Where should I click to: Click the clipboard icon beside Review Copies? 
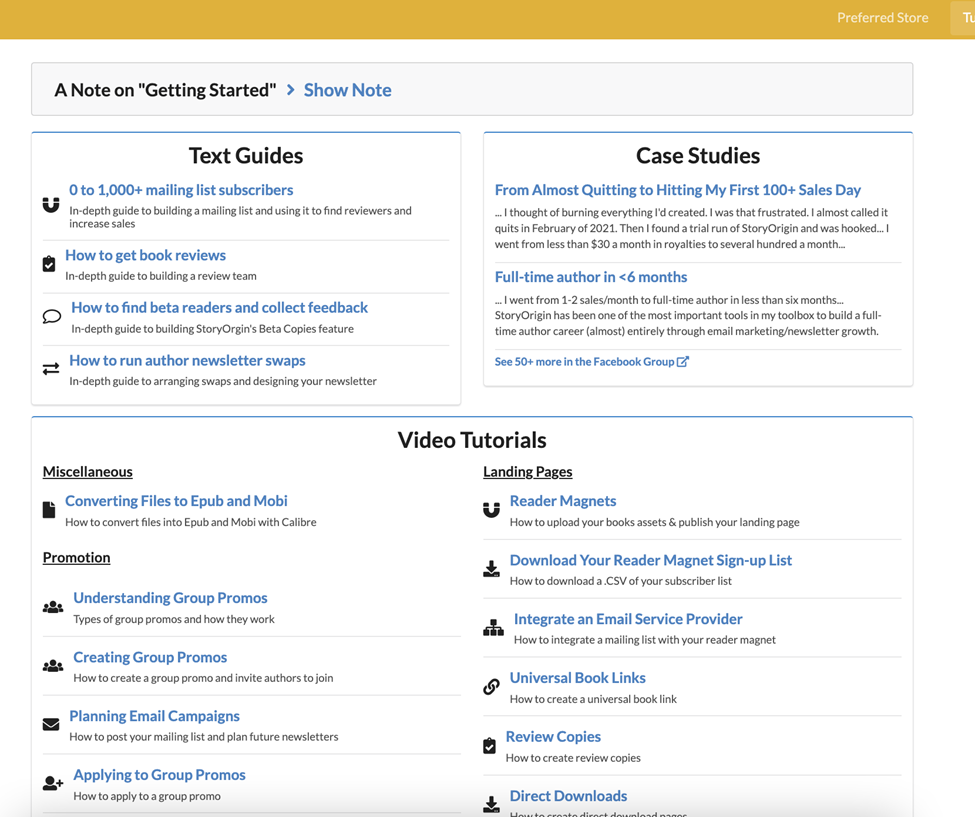pyautogui.click(x=489, y=745)
